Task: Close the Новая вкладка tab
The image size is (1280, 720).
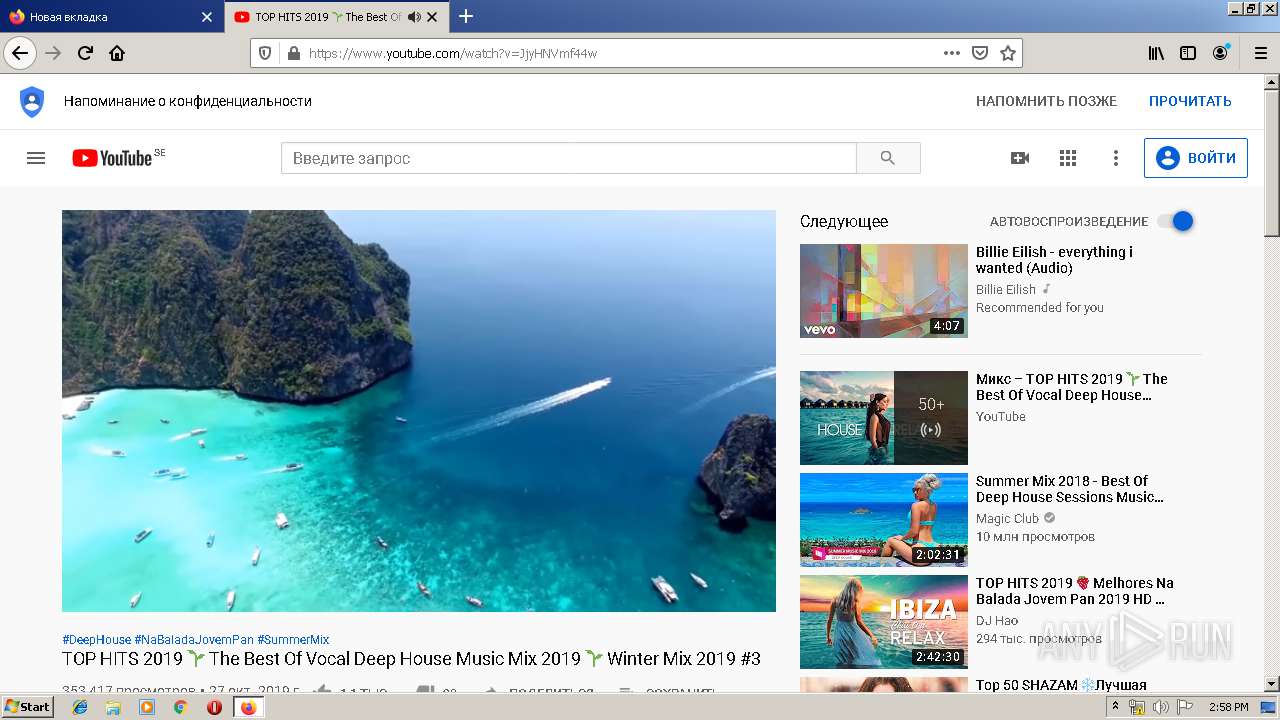Action: pos(207,17)
